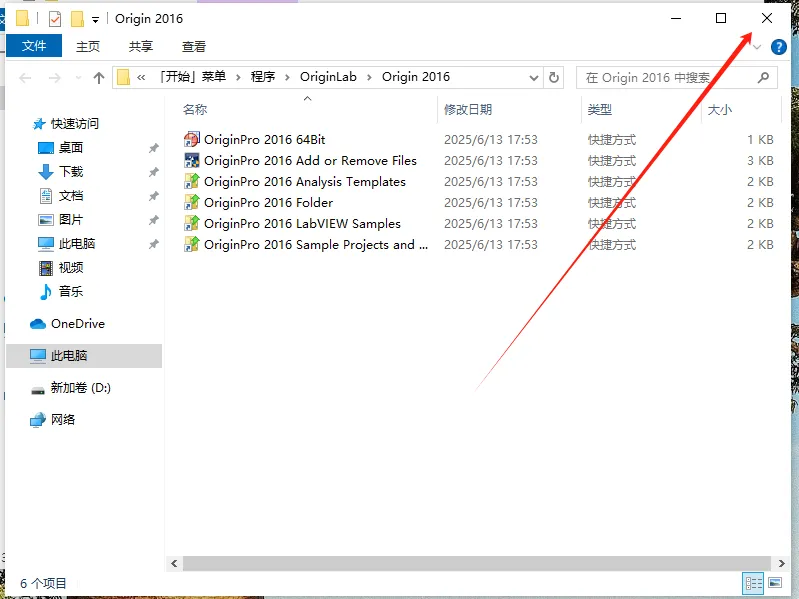Click the Properties checkmark icon in title bar

(55, 19)
